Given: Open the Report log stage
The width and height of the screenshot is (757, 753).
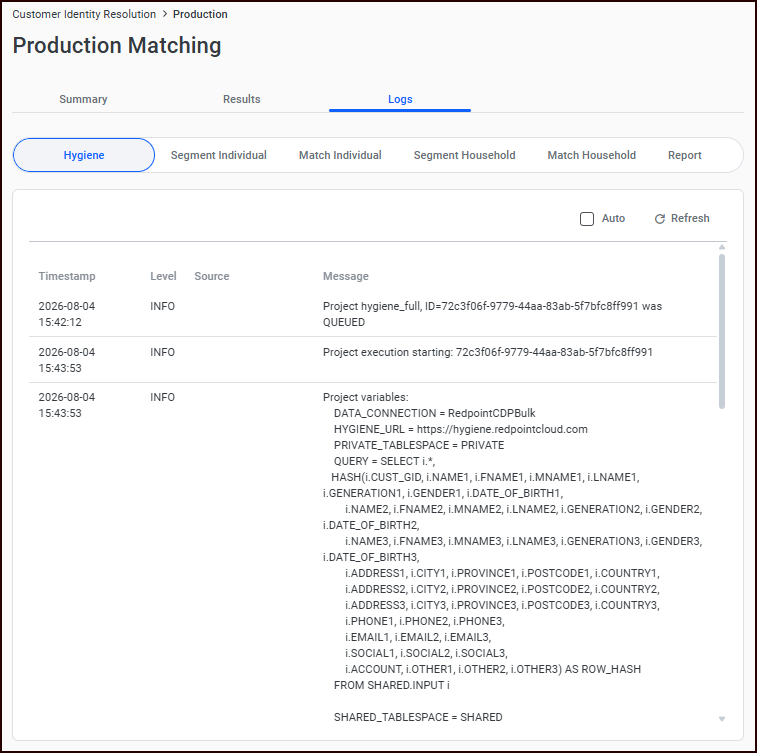Looking at the screenshot, I should [x=685, y=155].
